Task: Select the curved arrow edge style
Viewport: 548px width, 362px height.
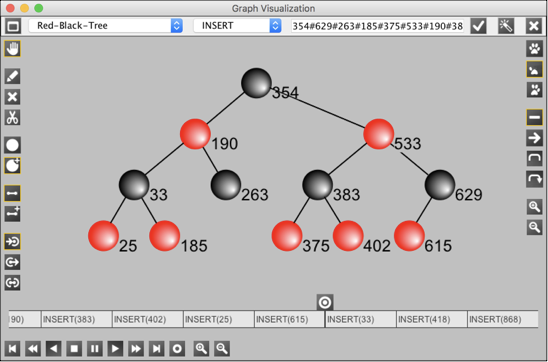Action: point(535,179)
